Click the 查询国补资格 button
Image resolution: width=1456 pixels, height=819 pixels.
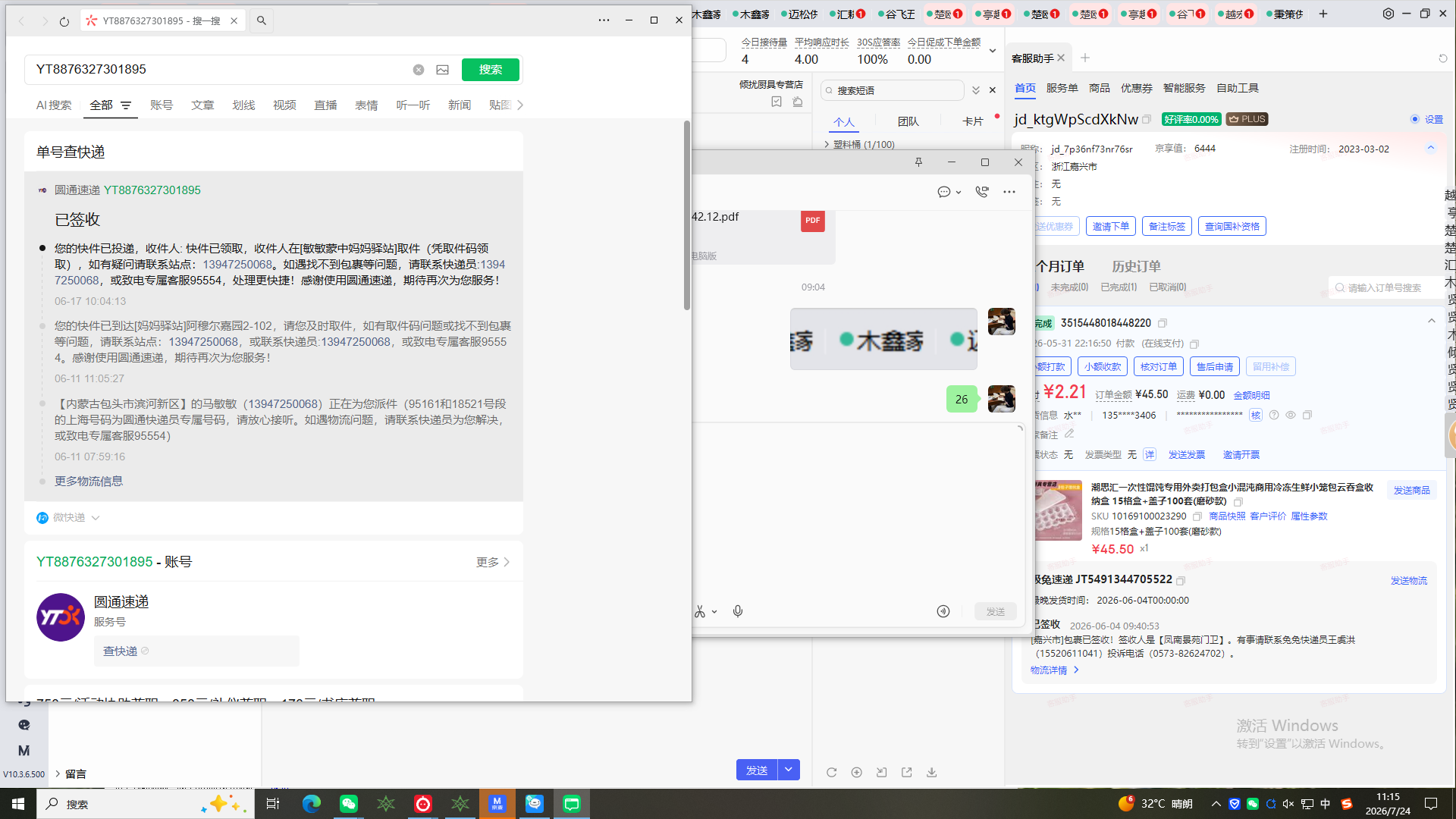click(1232, 226)
